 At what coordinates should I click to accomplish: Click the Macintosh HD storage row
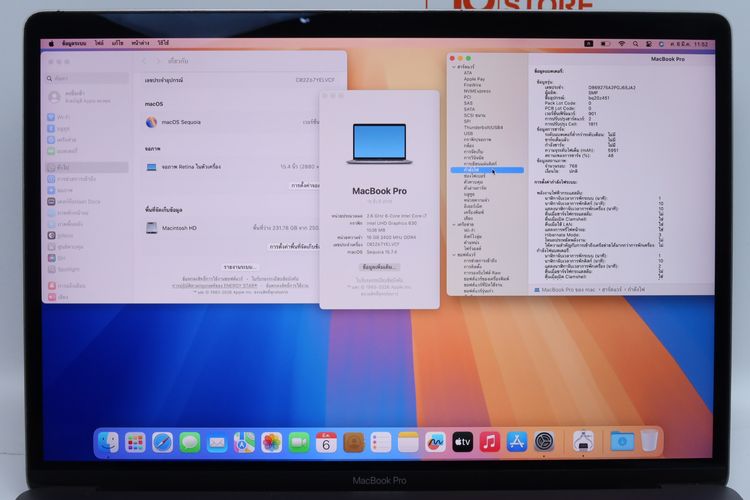[232, 228]
